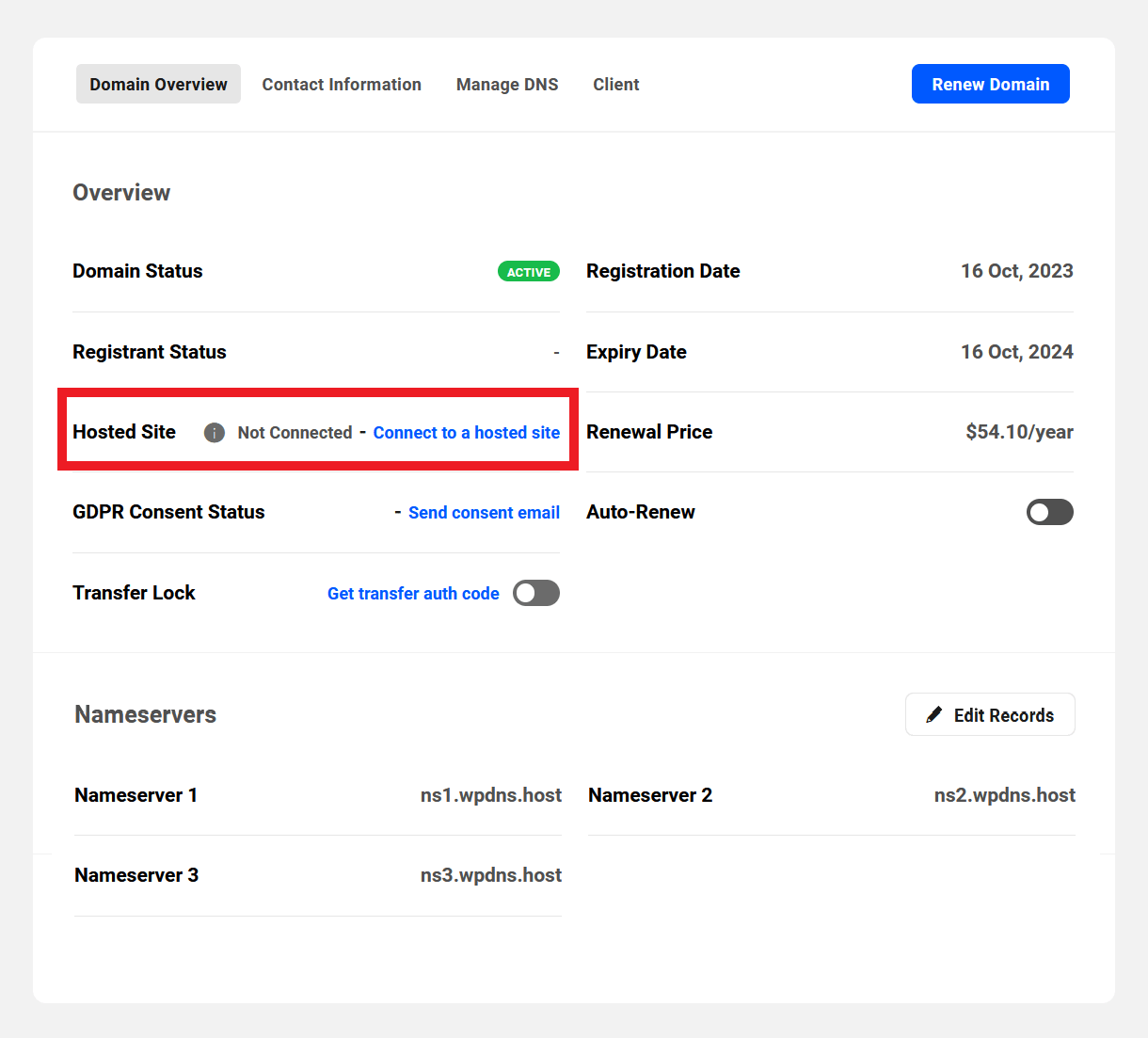Go to the Manage DNS tab
Screen dimensions: 1148x1038
pos(507,85)
